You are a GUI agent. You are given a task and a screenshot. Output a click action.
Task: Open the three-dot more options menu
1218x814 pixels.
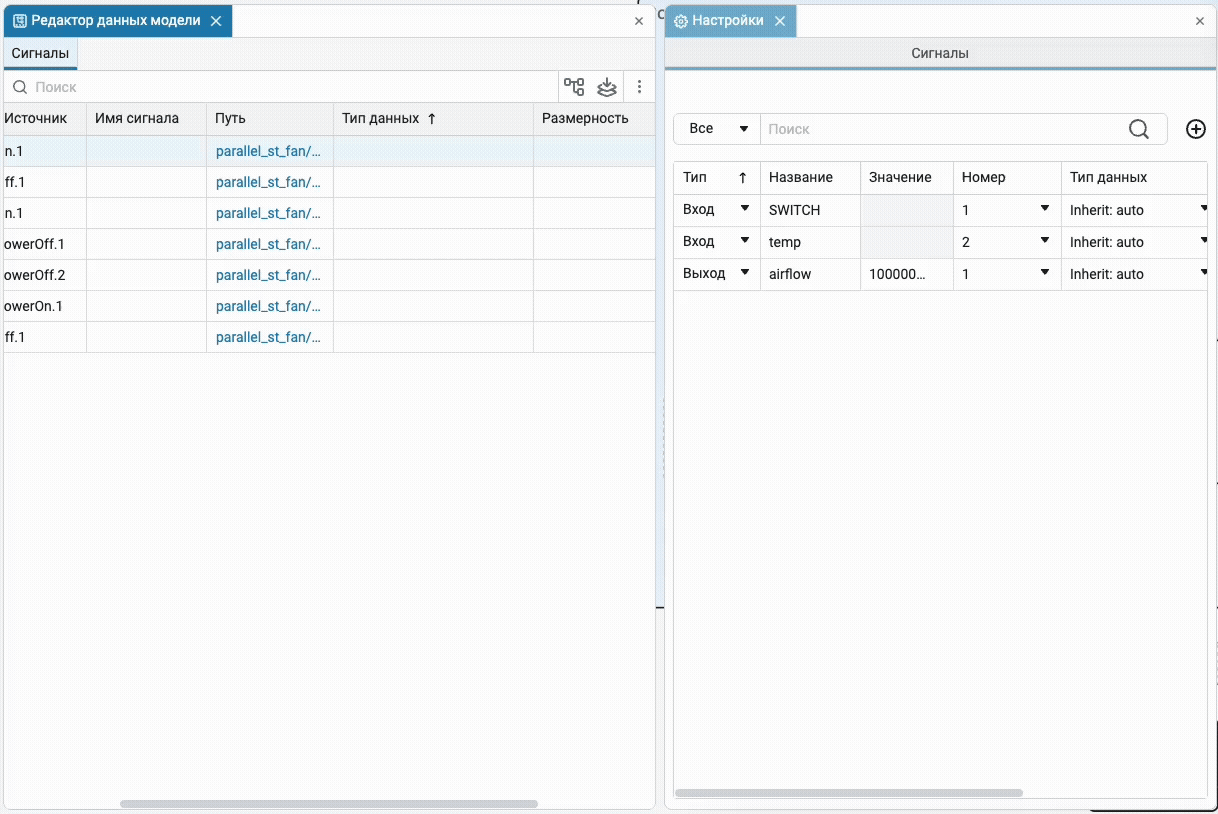pyautogui.click(x=640, y=87)
